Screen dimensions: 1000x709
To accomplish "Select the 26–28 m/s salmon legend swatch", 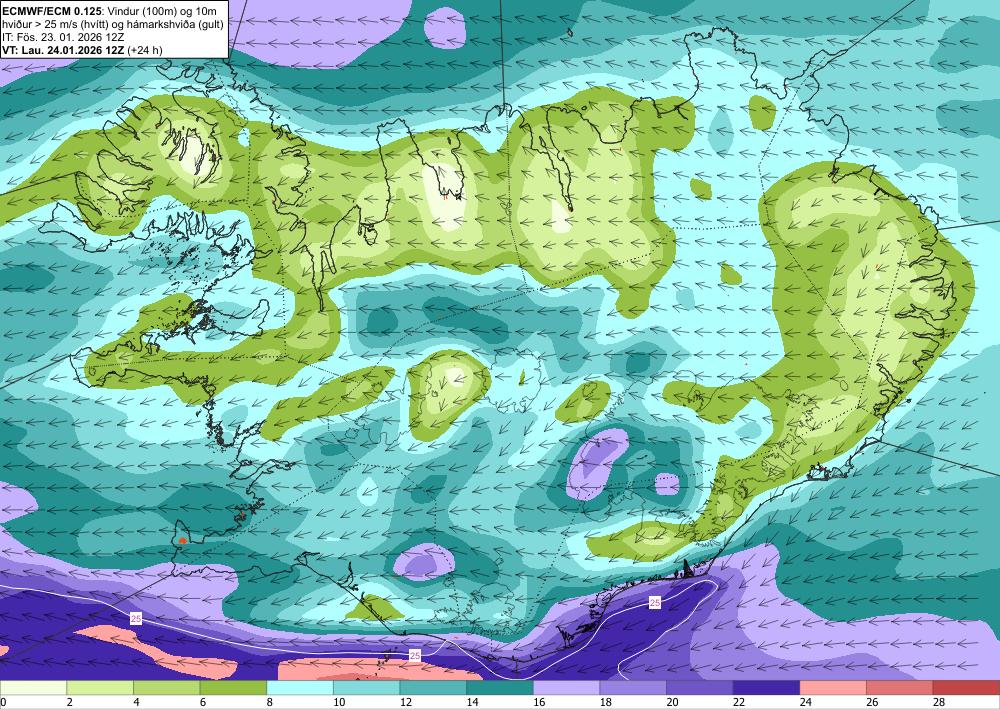I will [900, 688].
